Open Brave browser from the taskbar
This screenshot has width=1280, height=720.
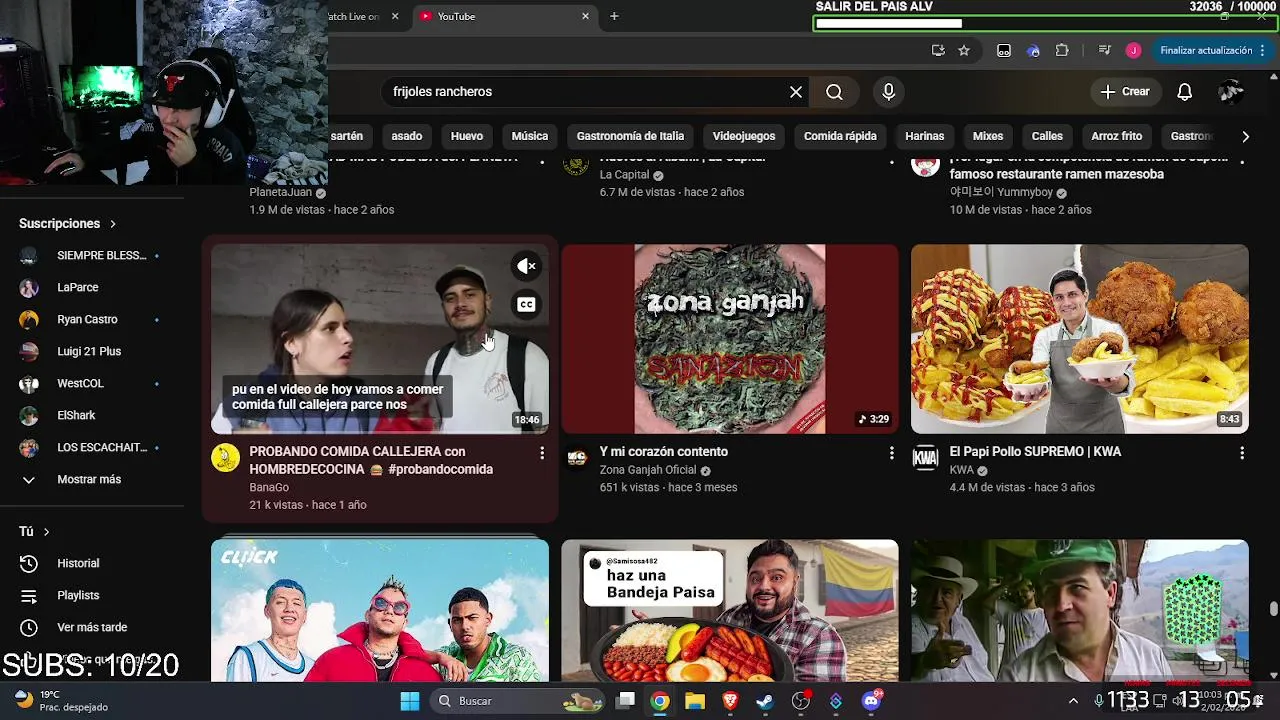[x=730, y=701]
